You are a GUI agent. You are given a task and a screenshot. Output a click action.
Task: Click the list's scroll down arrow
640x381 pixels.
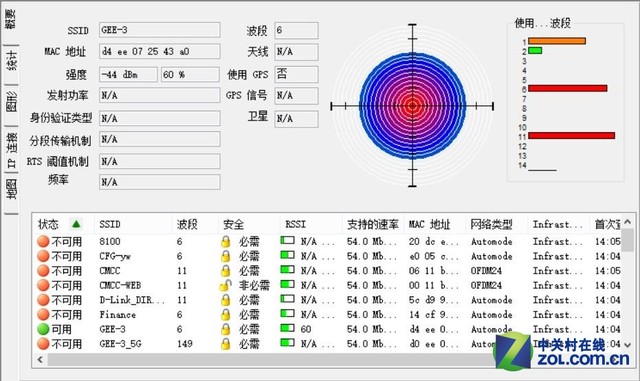tap(628, 345)
